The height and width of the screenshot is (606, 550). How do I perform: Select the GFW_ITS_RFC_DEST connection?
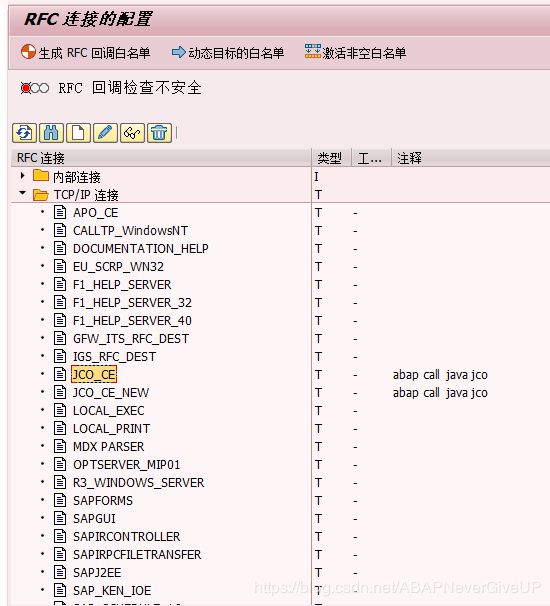pos(131,339)
